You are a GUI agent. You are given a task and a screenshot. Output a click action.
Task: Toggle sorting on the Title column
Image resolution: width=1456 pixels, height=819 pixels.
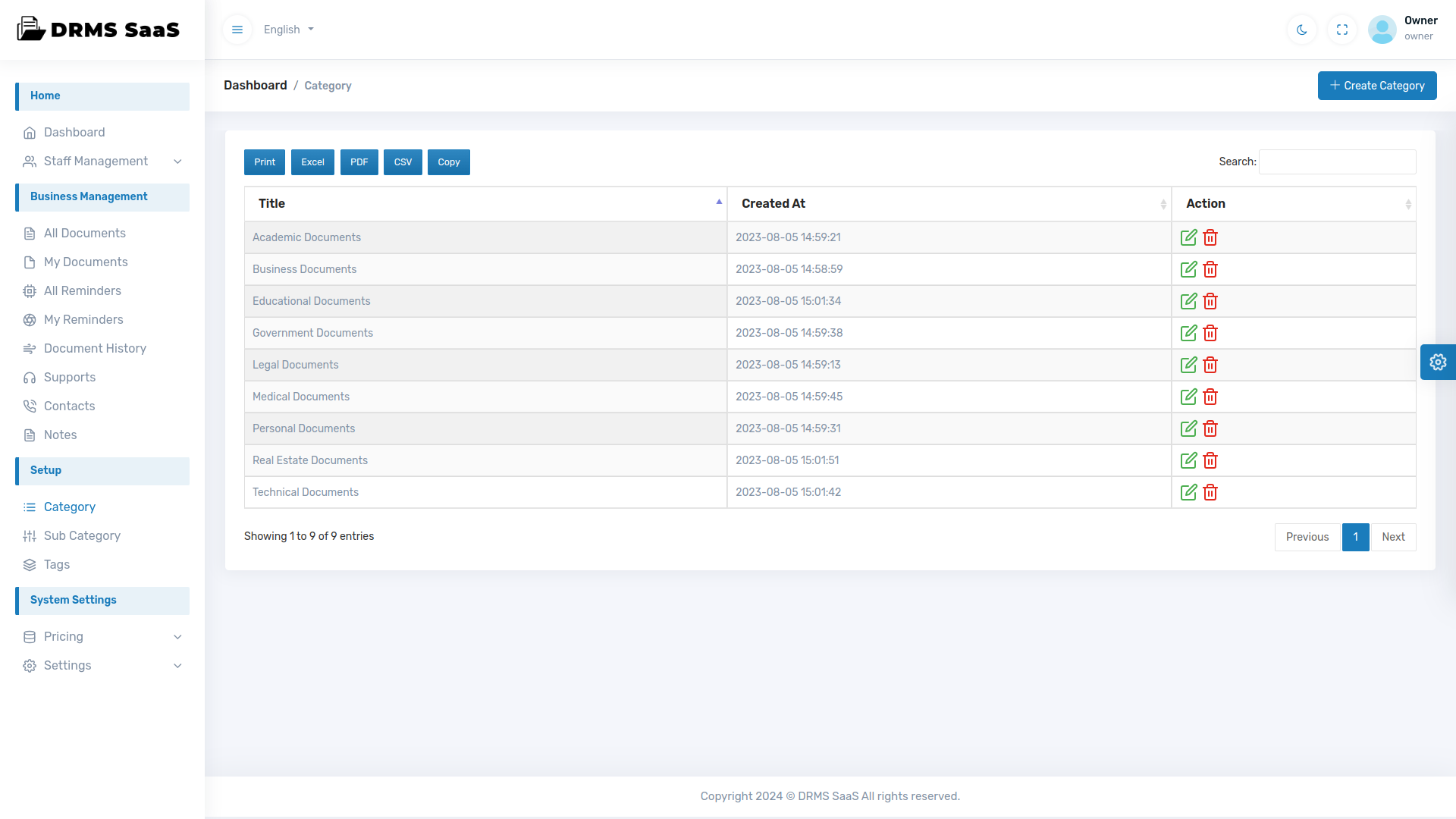(486, 203)
